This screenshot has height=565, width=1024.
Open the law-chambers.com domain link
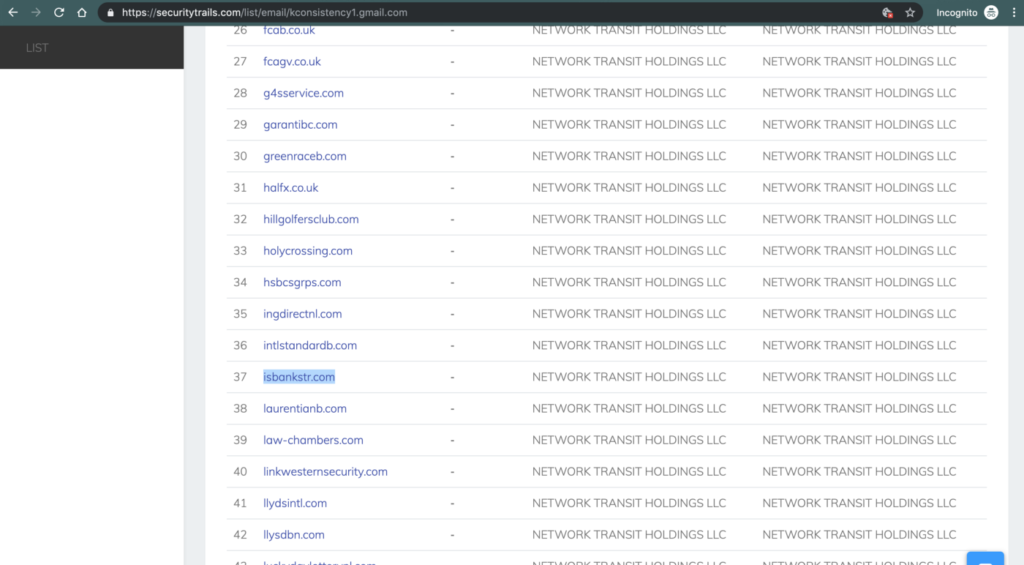point(313,440)
